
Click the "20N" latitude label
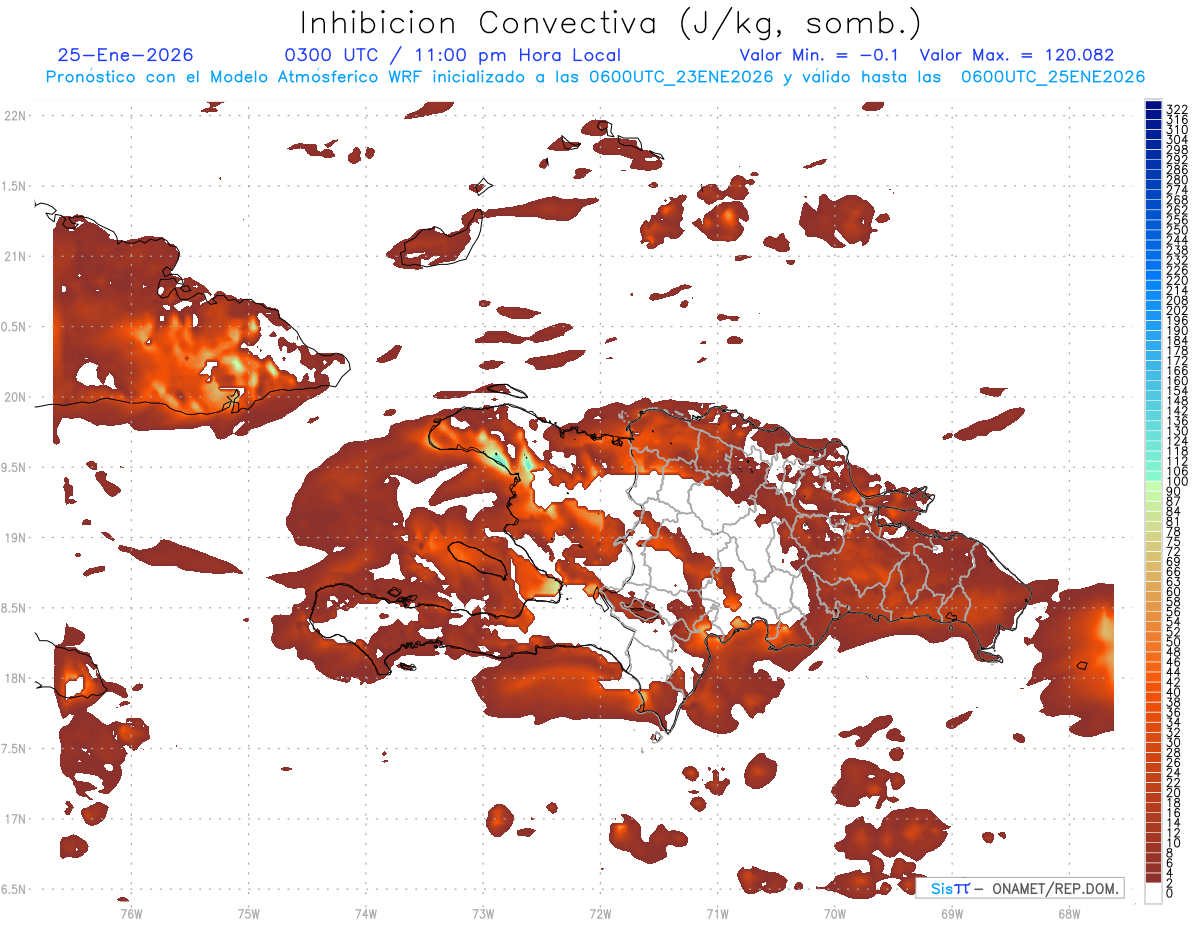[15, 397]
